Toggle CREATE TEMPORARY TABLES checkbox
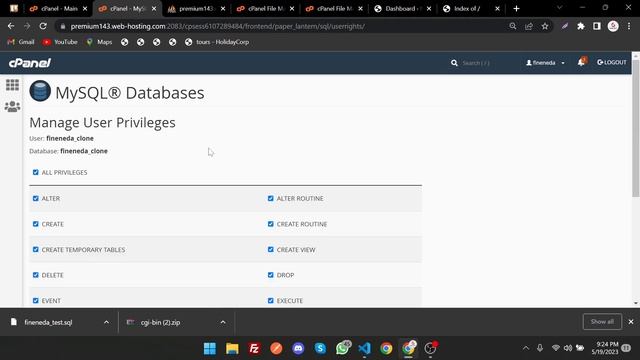 coord(36,249)
